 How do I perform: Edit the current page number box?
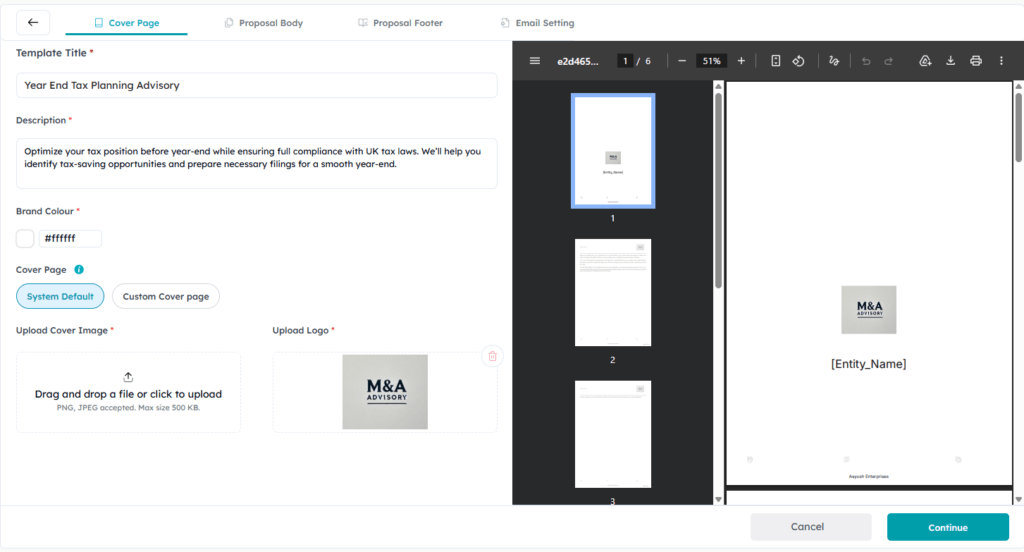coord(625,61)
